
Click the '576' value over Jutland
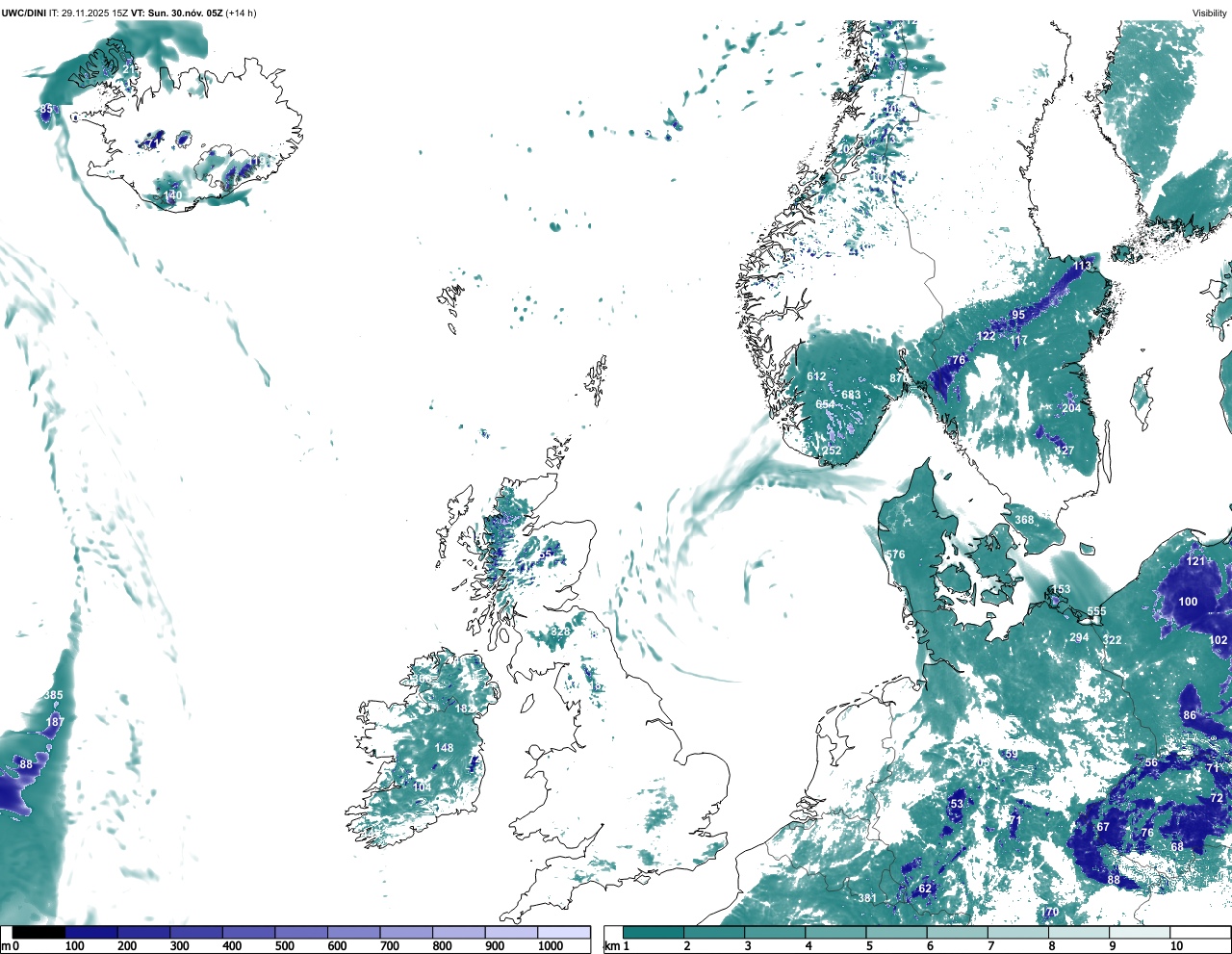[895, 554]
